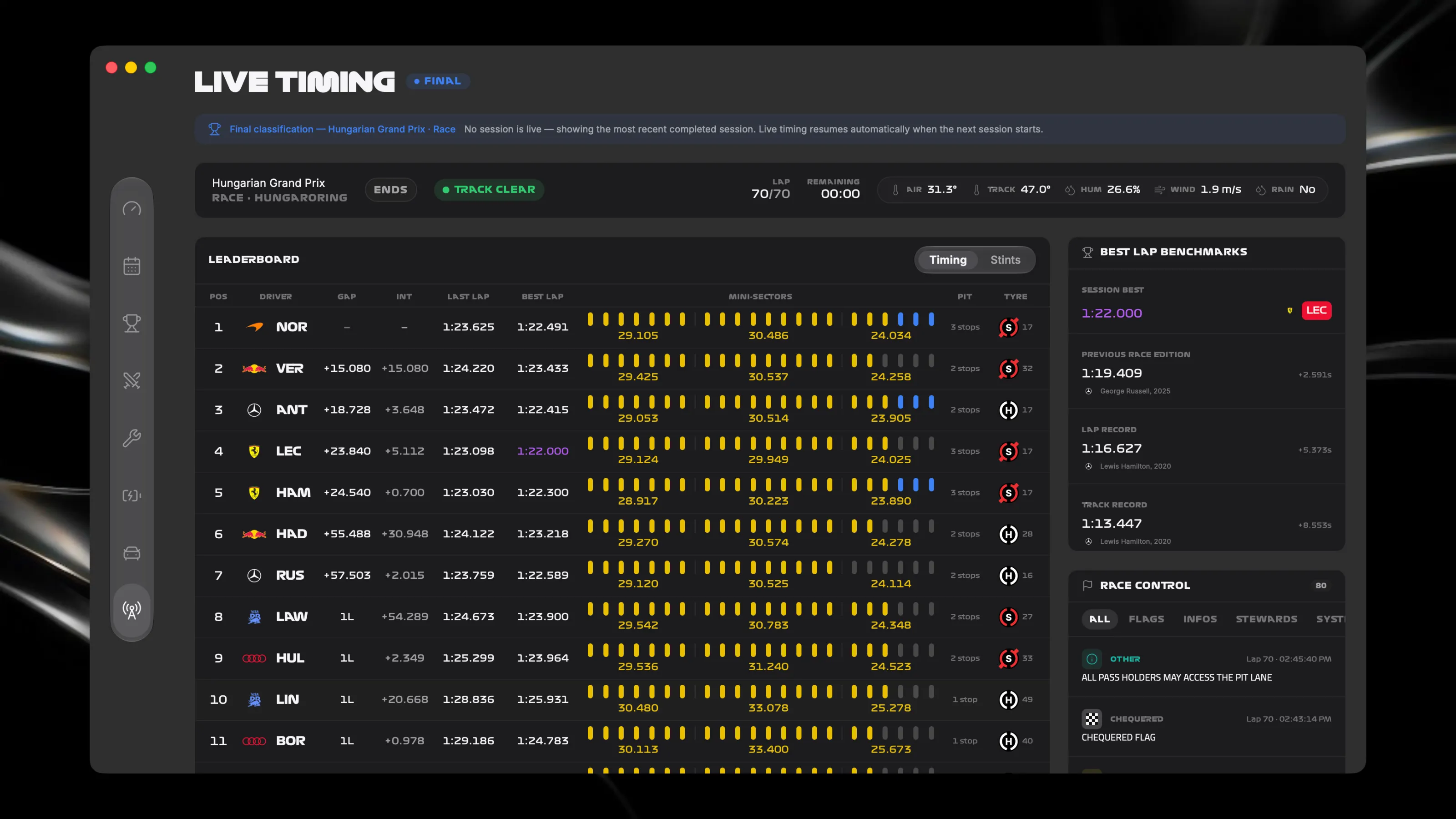Select the INFOS tab in Race Control
Image resolution: width=1456 pixels, height=819 pixels.
coord(1200,619)
